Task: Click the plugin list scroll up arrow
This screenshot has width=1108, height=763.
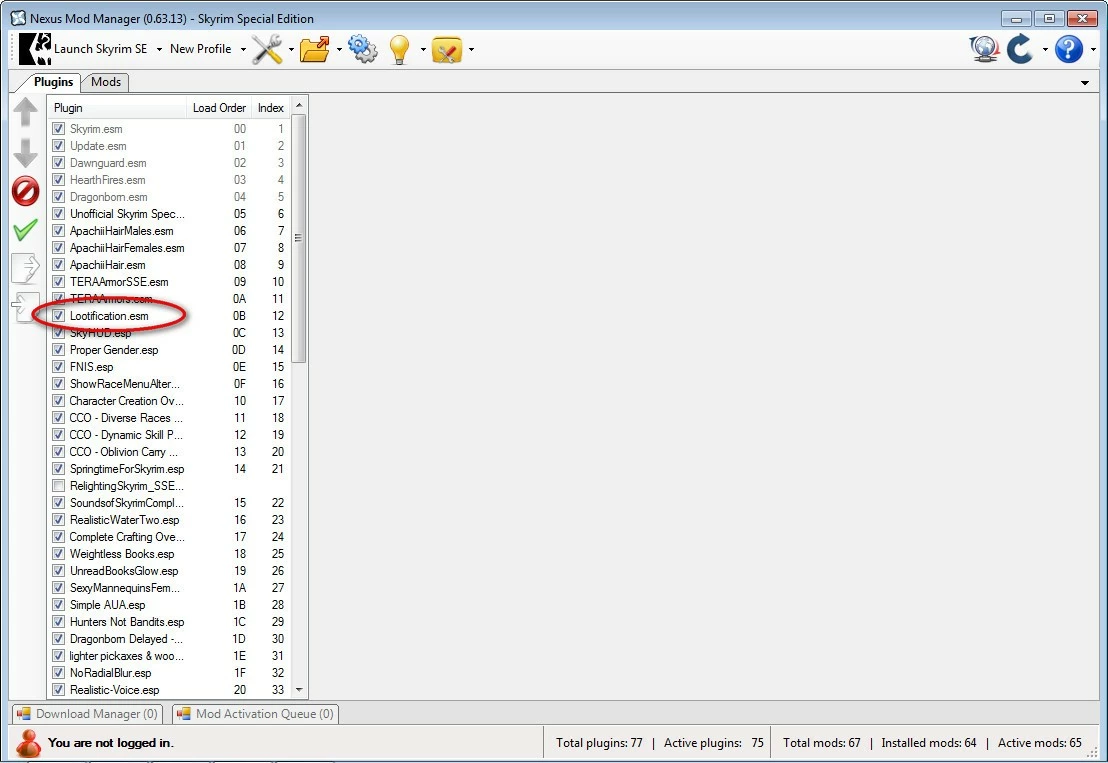Action: click(299, 105)
